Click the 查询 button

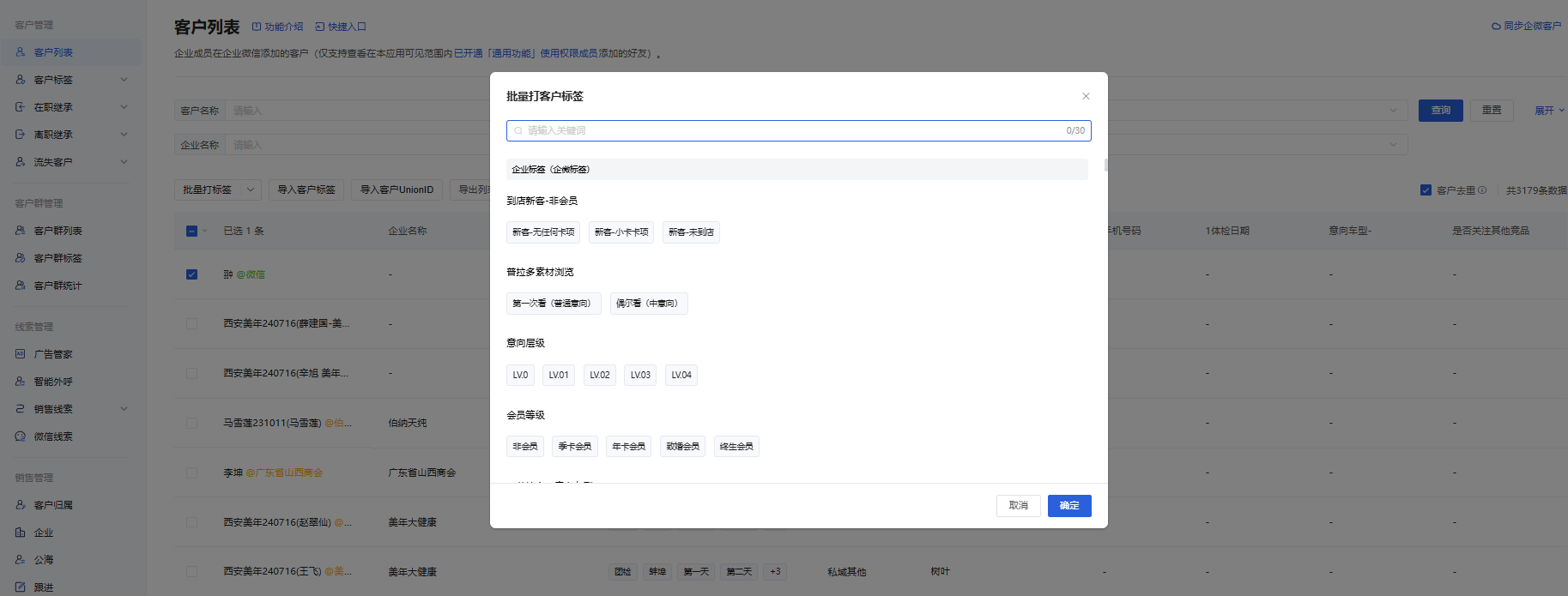point(1441,111)
